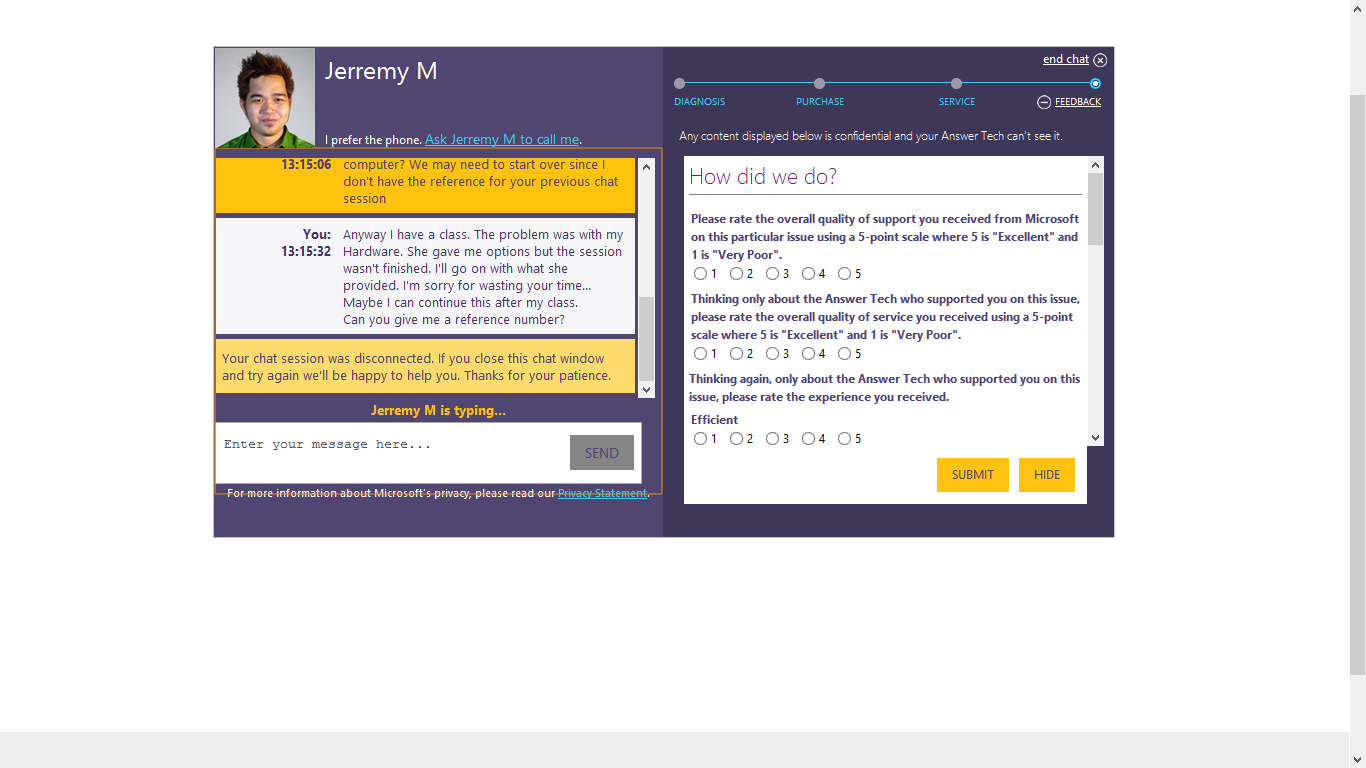Select rating 5 for Efficient
The width and height of the screenshot is (1366, 768).
tap(844, 439)
